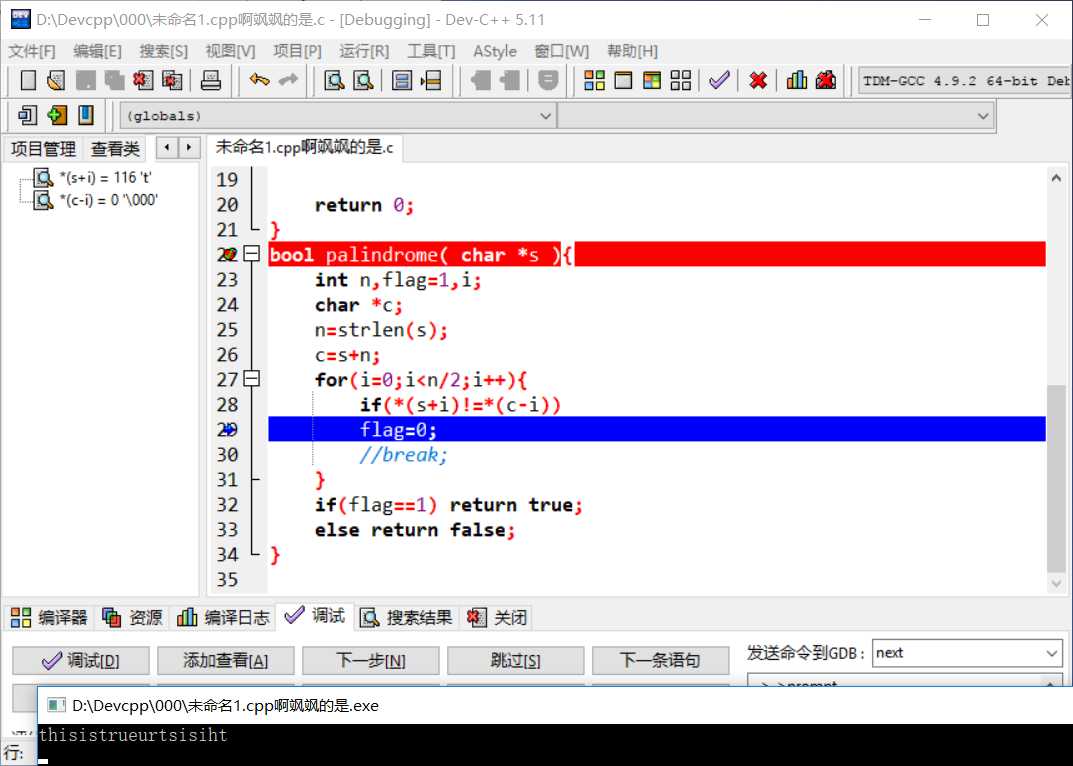Collapse the for loop fold at line 27
The height and width of the screenshot is (766, 1073).
pyautogui.click(x=252, y=379)
